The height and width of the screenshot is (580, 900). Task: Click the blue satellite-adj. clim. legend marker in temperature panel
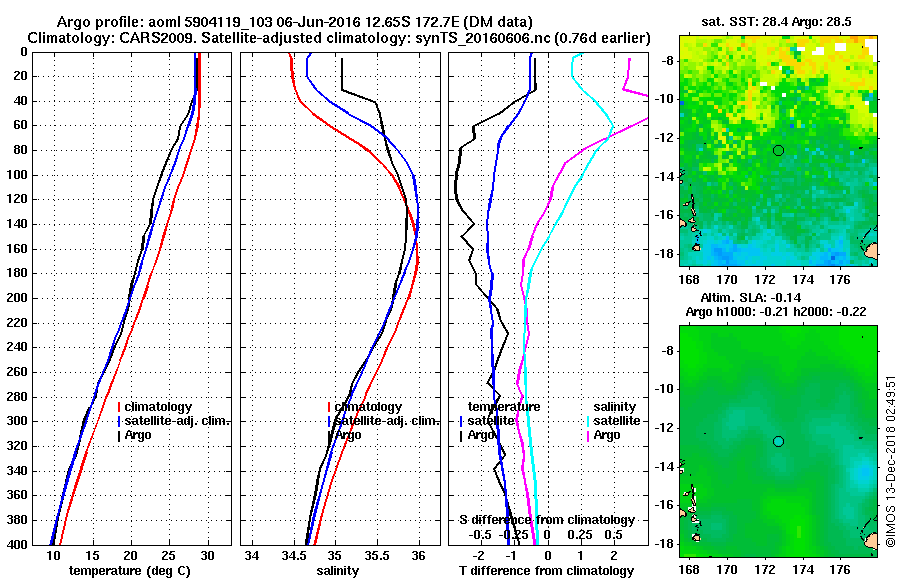(119, 422)
